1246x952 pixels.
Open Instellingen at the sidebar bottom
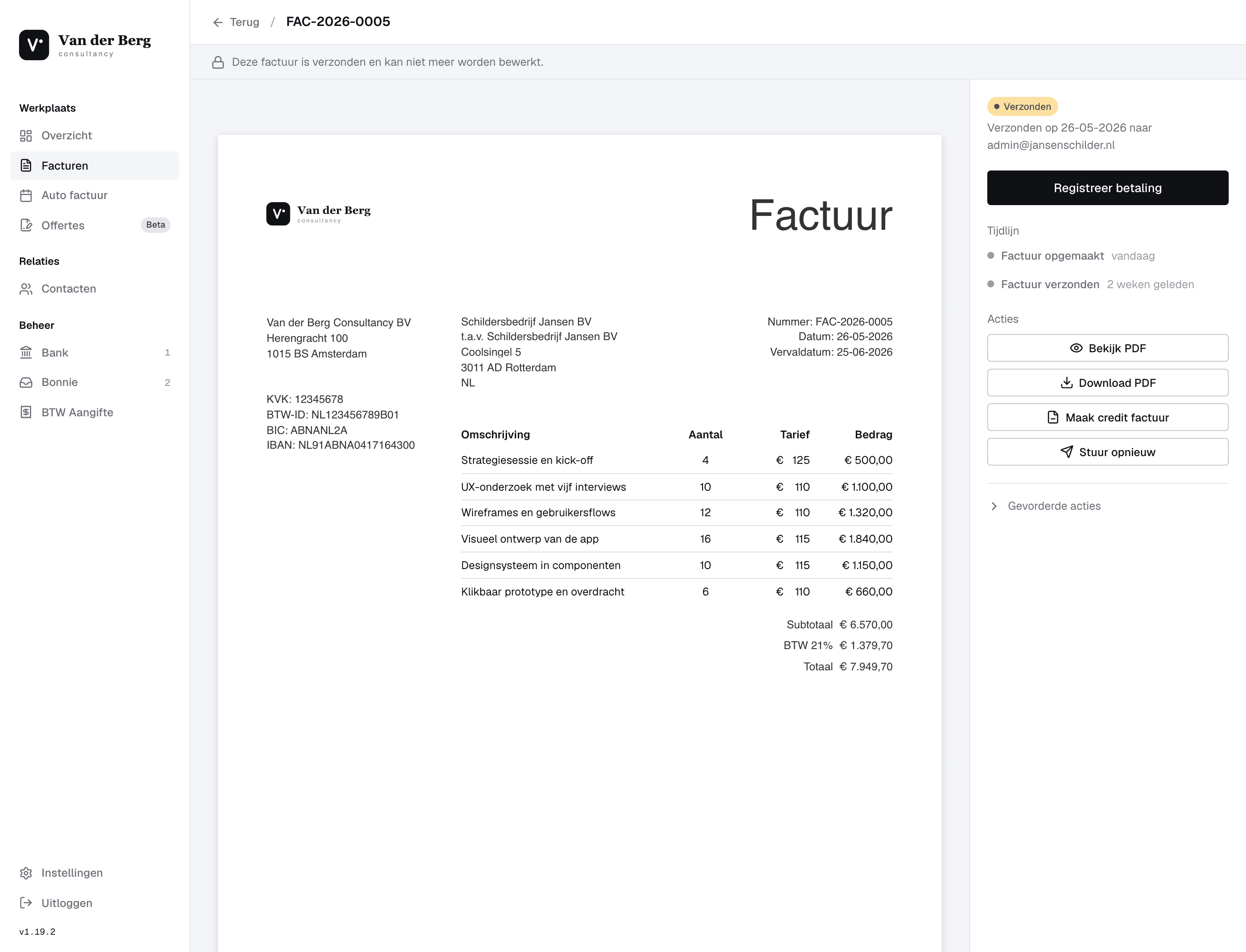95,873
